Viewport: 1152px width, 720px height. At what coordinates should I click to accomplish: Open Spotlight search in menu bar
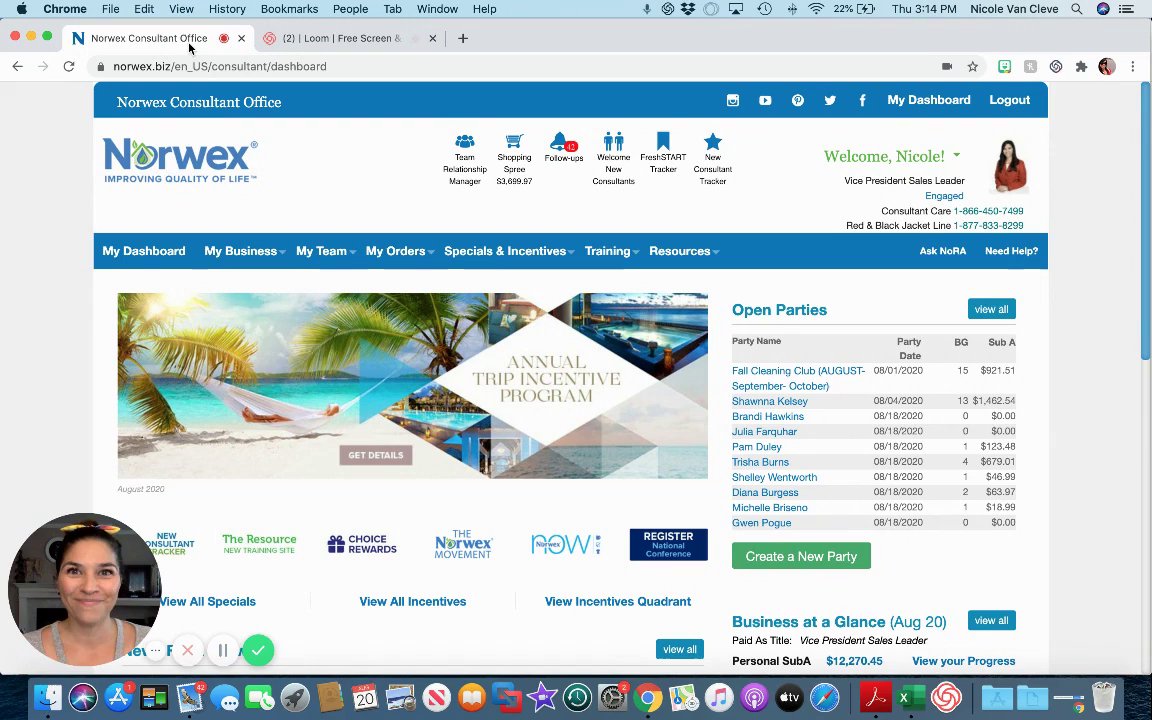point(1076,9)
